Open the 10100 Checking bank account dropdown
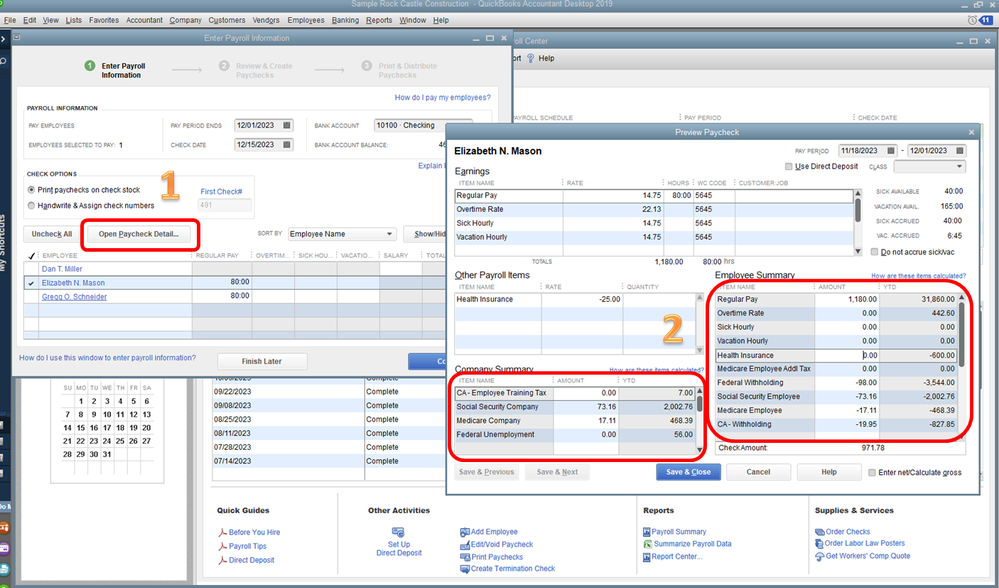 [423, 125]
